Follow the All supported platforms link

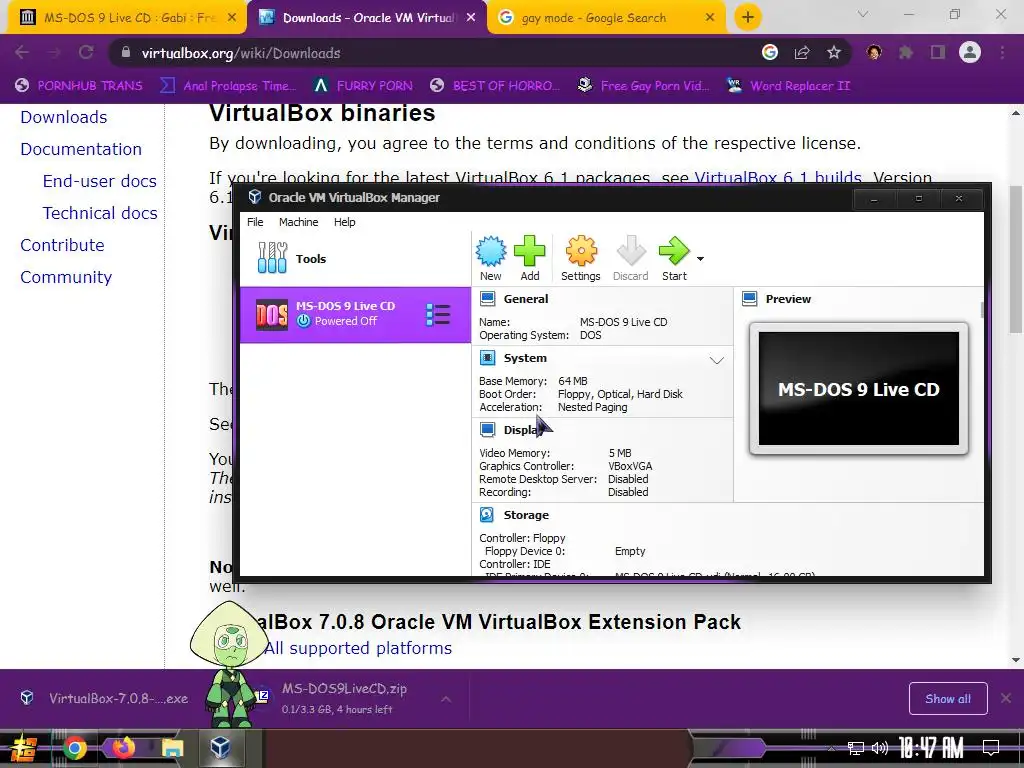pos(358,648)
